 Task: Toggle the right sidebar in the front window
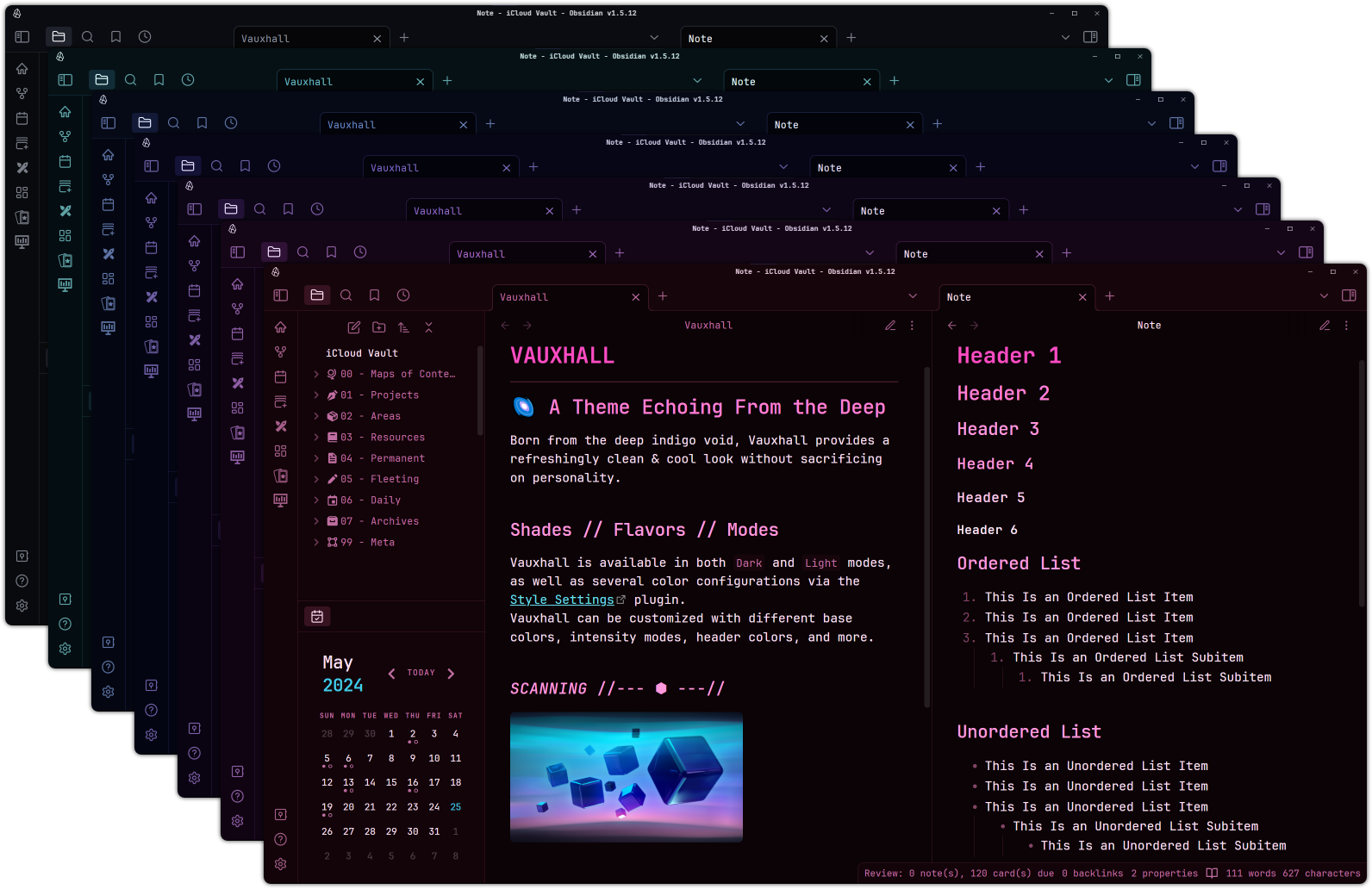click(x=1350, y=295)
